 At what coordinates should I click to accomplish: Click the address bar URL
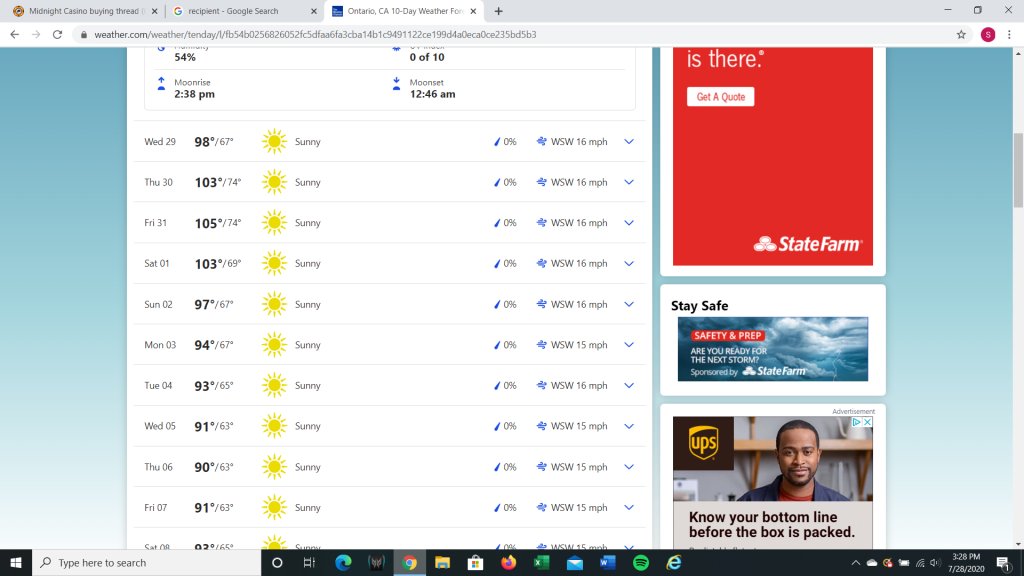315,35
